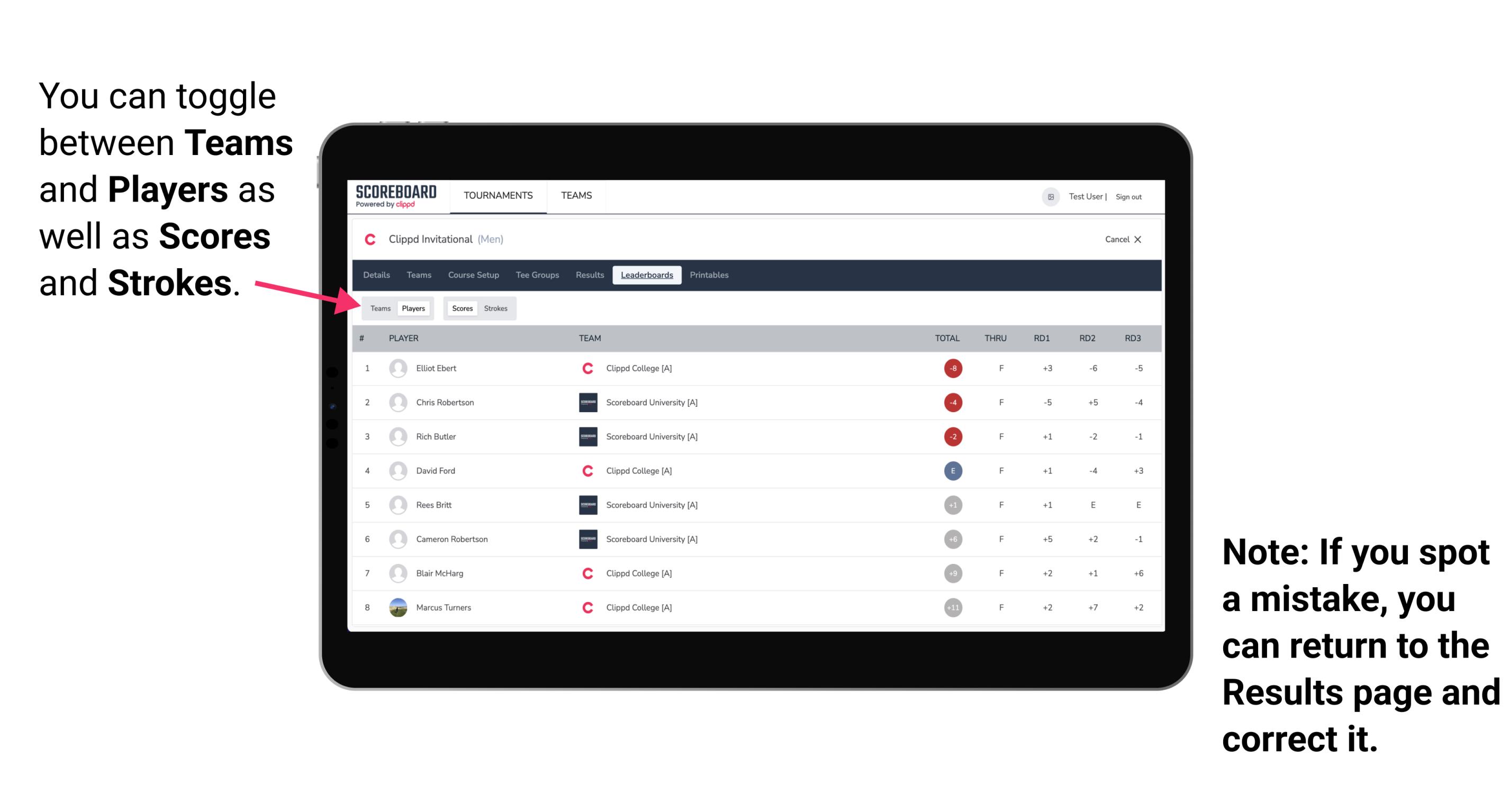Toggle to the Strokes display mode
Viewport: 1510px width, 812px height.
click(495, 308)
